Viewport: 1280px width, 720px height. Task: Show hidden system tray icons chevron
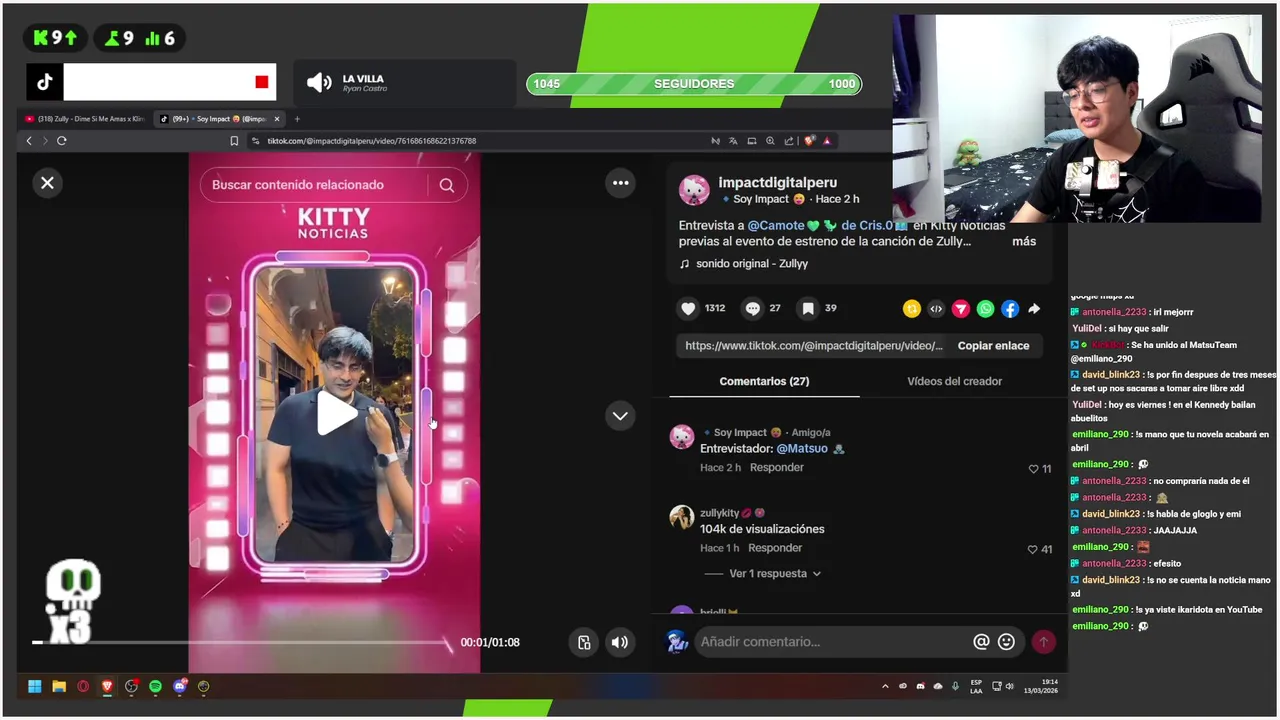click(885, 686)
